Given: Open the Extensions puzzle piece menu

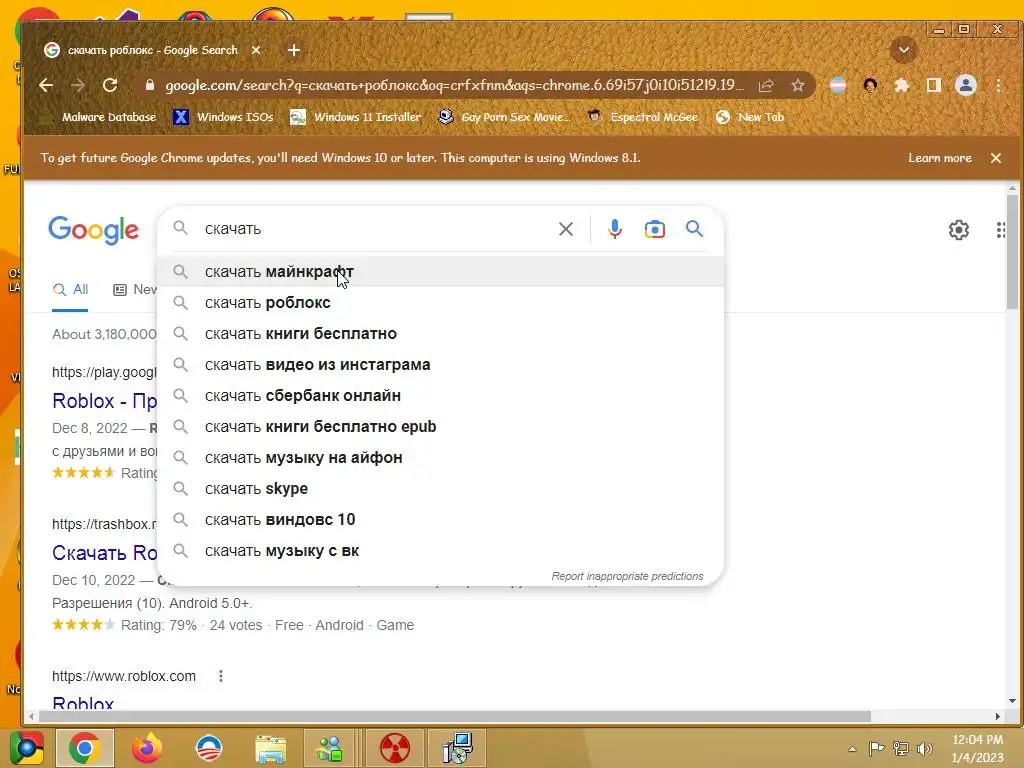Looking at the screenshot, I should [902, 86].
